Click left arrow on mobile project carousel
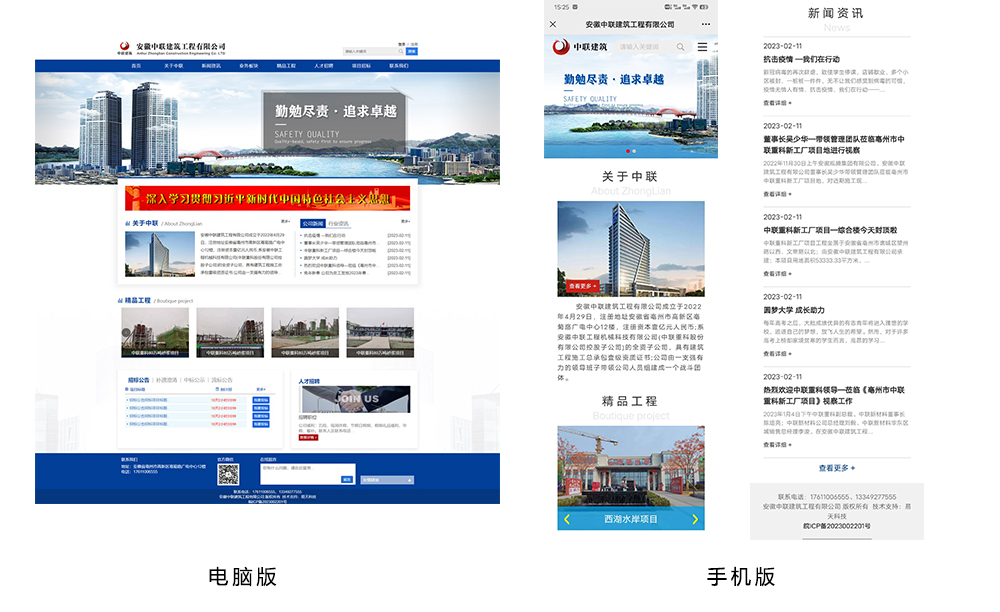Viewport: 1000px width, 612px height. [x=567, y=519]
